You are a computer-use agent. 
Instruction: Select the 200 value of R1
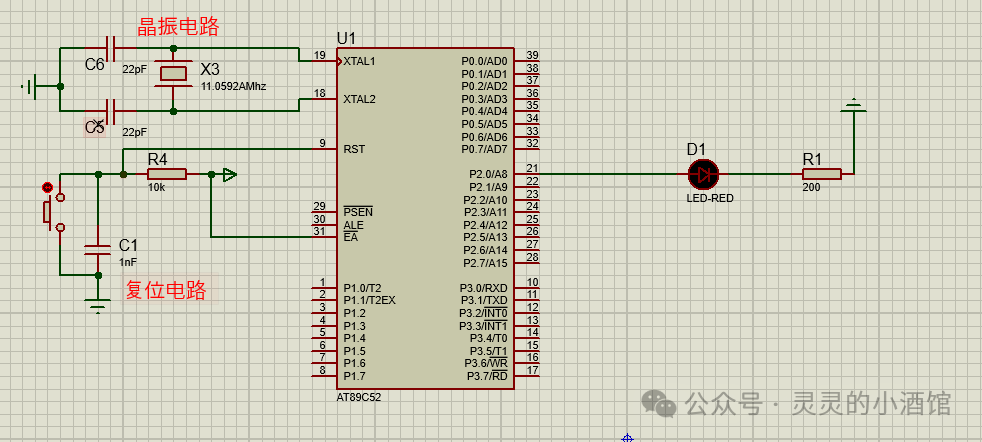(812, 187)
